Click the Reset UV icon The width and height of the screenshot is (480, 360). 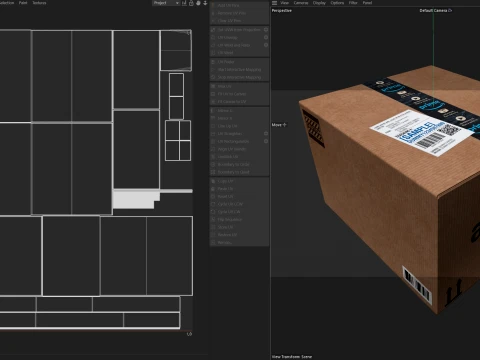point(213,196)
